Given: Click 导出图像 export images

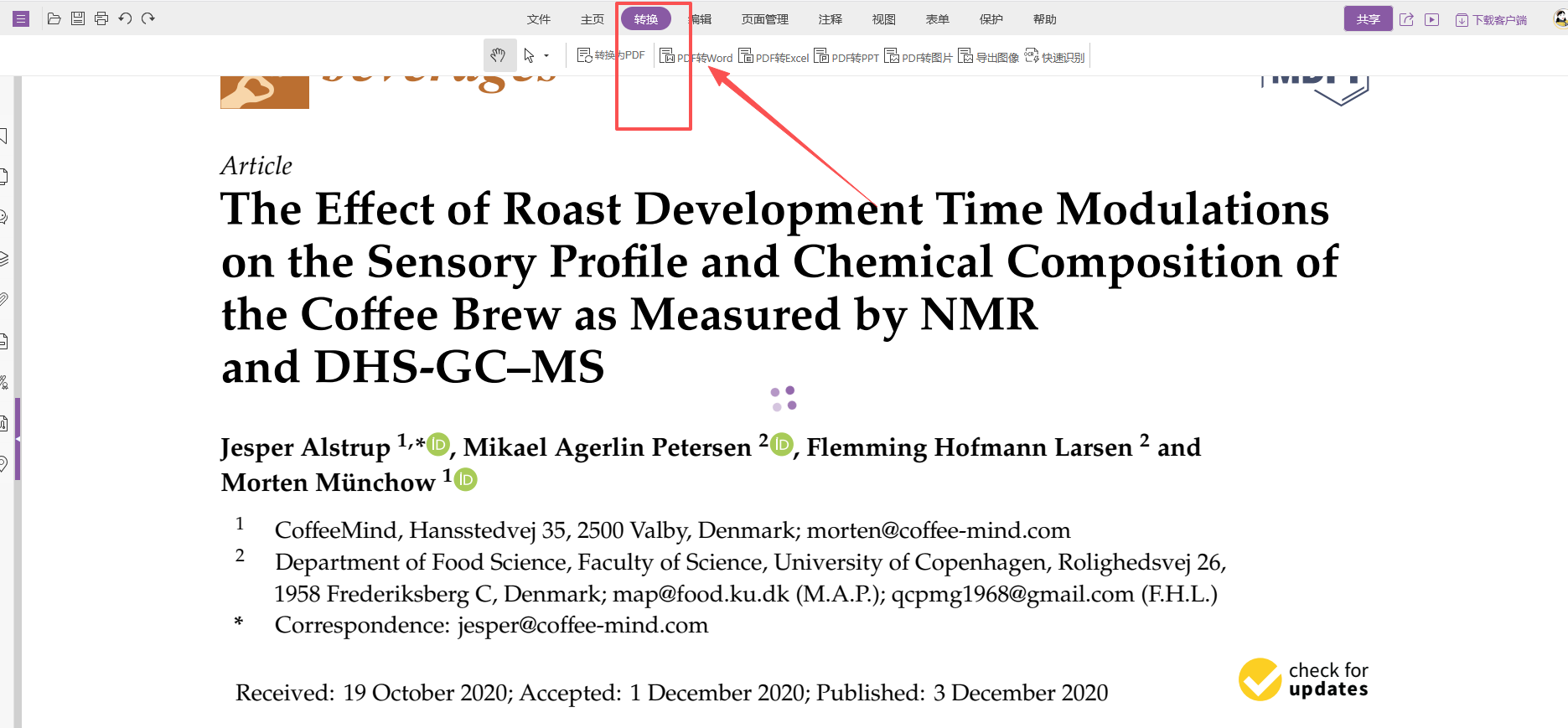Looking at the screenshot, I should [x=989, y=57].
